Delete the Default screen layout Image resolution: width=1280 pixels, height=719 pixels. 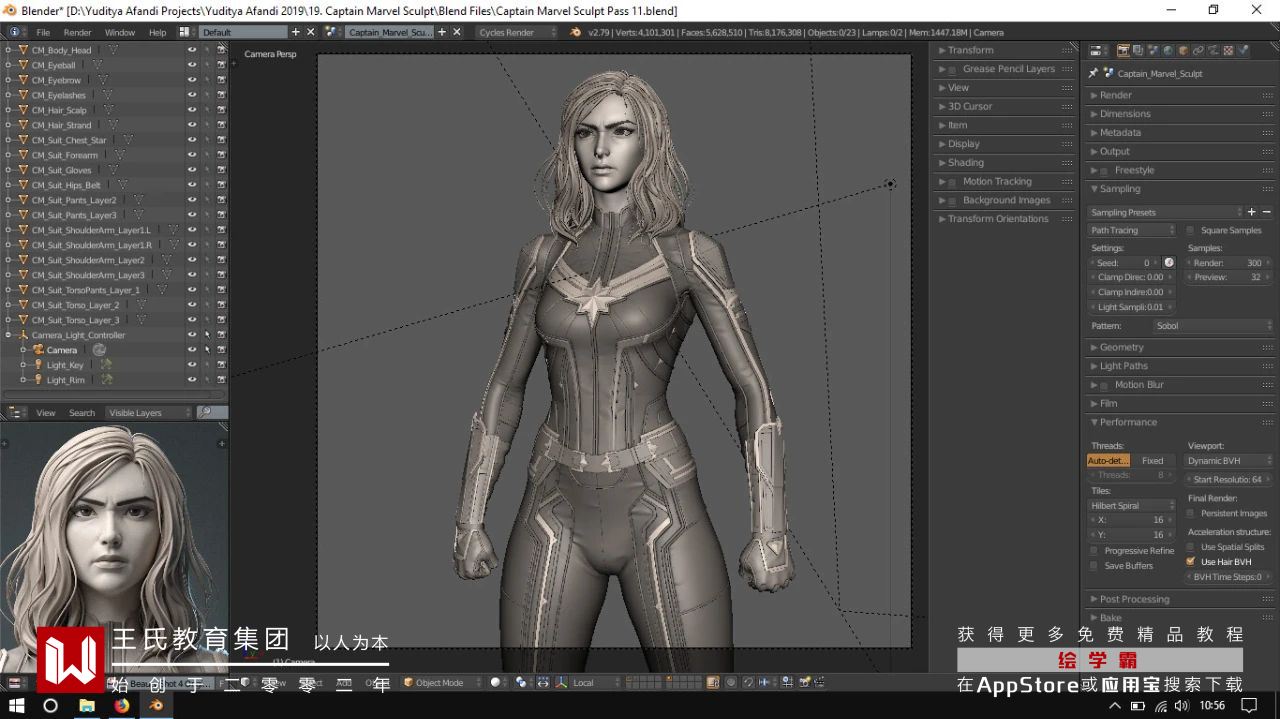(x=310, y=32)
